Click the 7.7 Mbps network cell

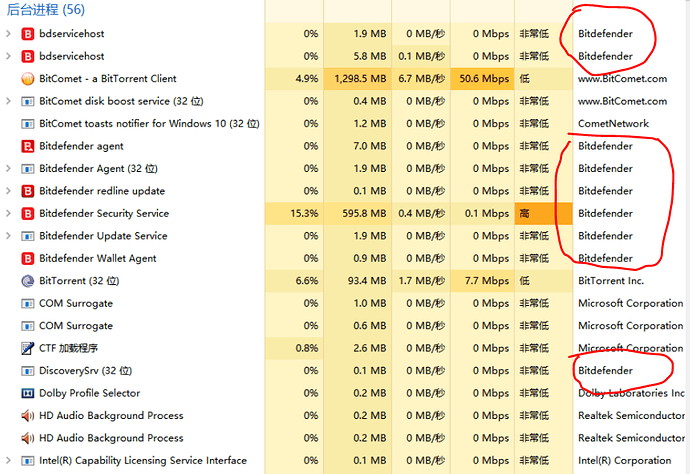[482, 281]
